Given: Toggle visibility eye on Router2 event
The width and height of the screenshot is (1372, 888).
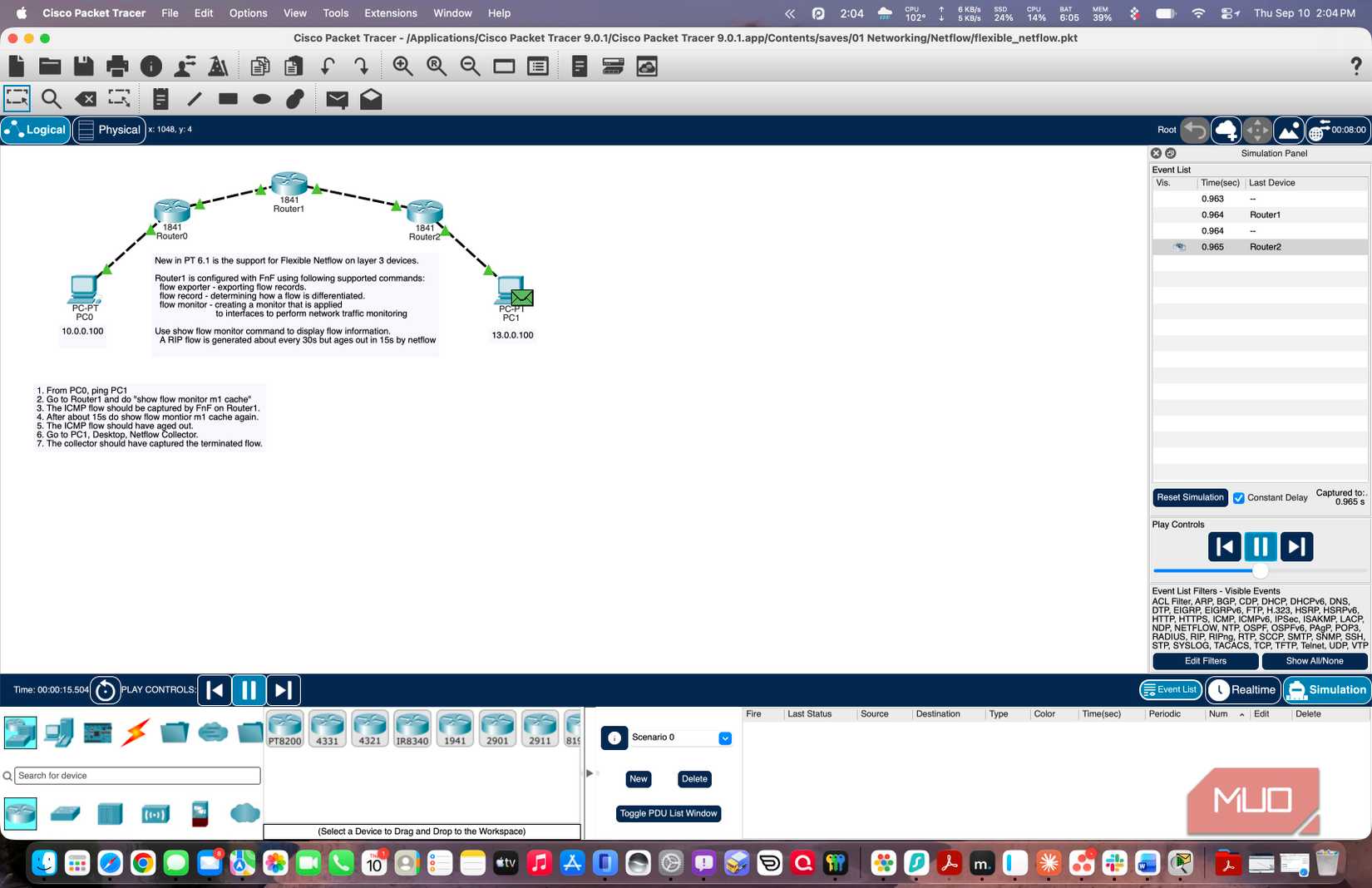Looking at the screenshot, I should click(x=1179, y=247).
